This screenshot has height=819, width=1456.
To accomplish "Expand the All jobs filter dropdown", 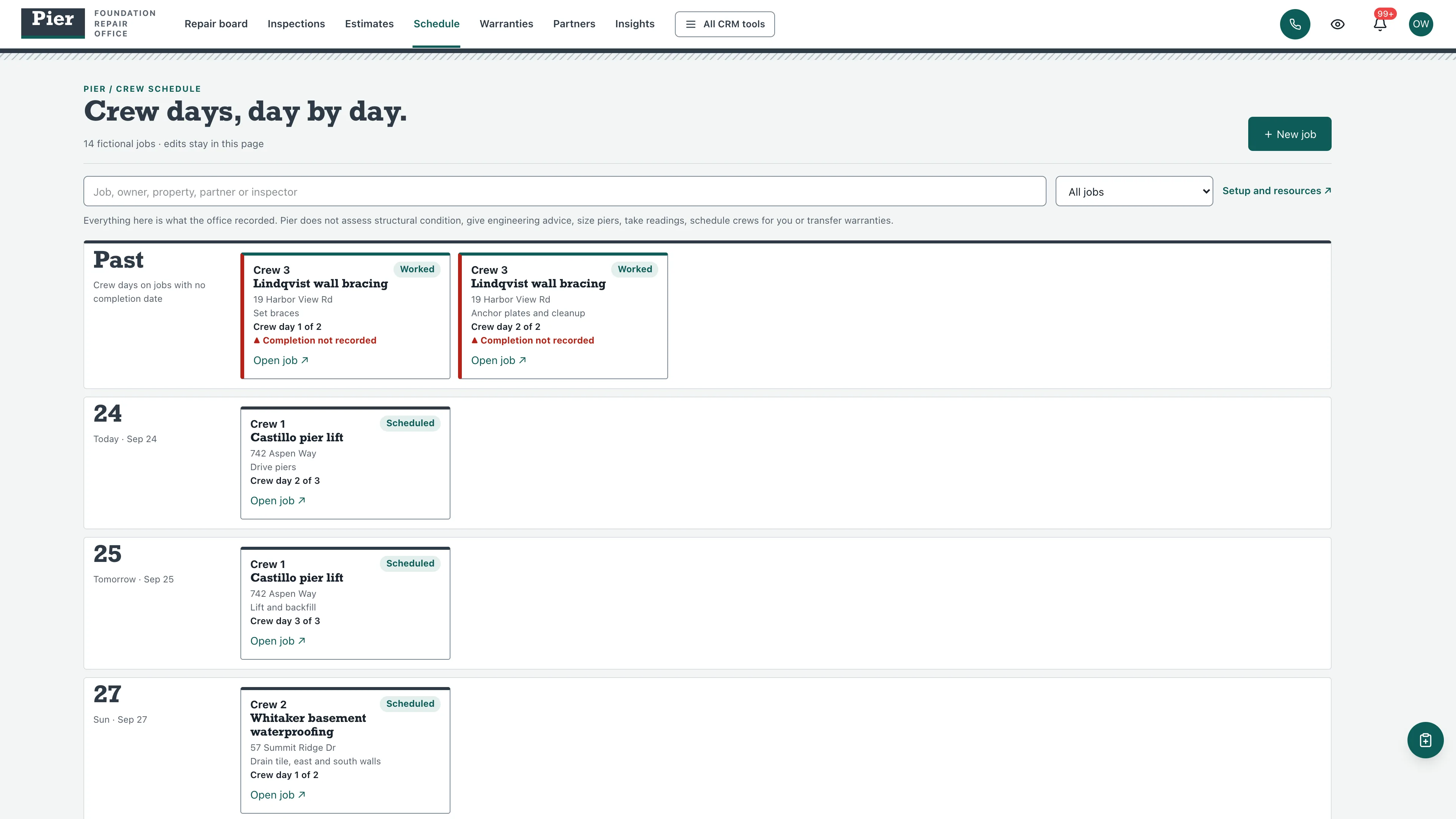I will (1134, 191).
